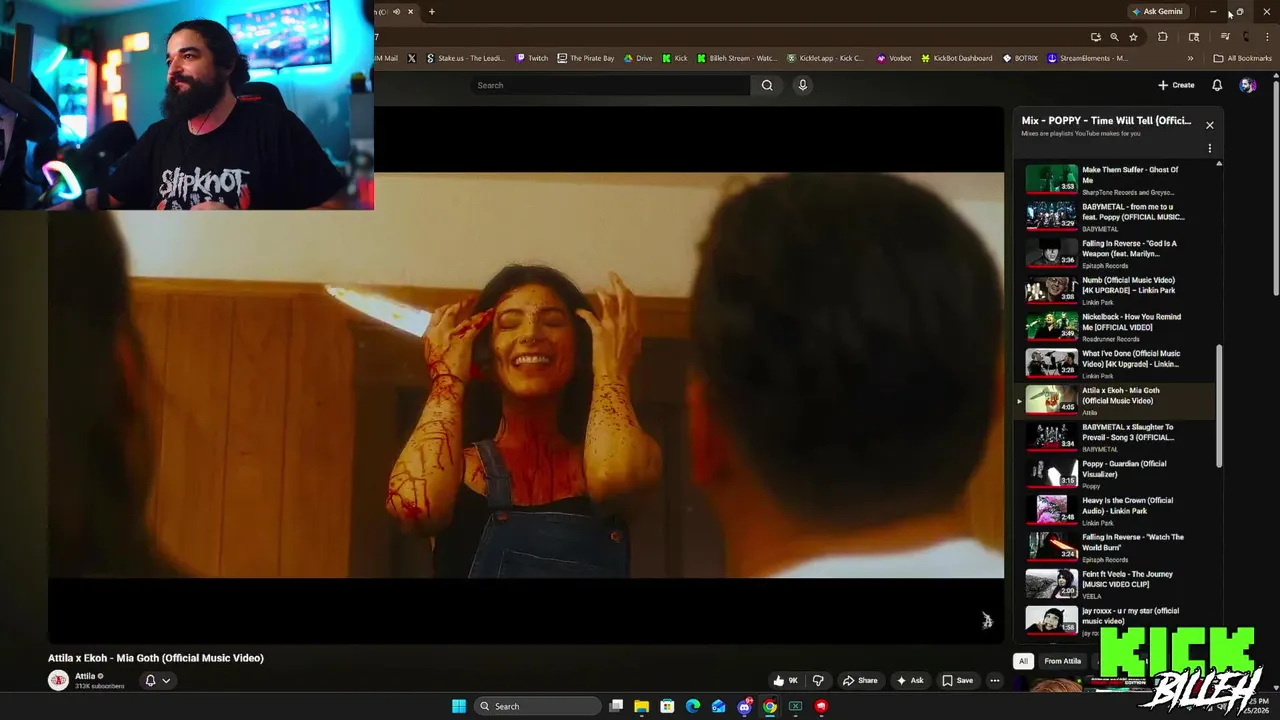This screenshot has height=720, width=1280.
Task: Click the playlist panel scrollbar
Action: point(1219,406)
